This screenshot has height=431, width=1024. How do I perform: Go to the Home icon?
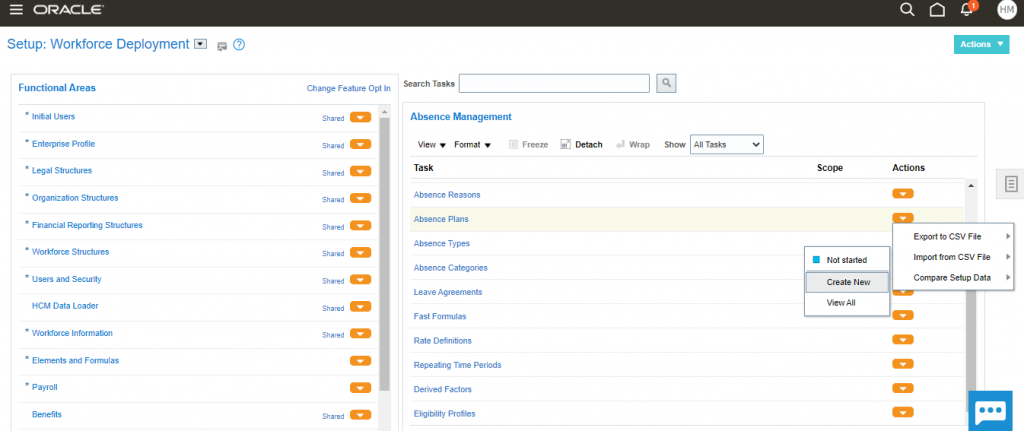pyautogui.click(x=937, y=10)
